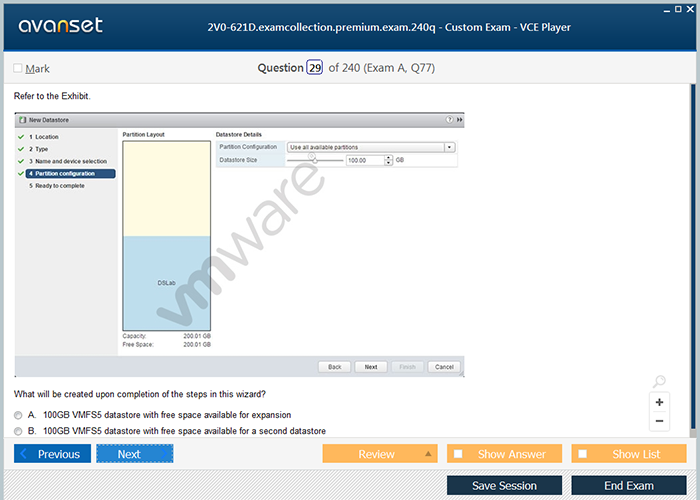Zoom out with the minus icon
The image size is (700, 500).
coord(659,421)
